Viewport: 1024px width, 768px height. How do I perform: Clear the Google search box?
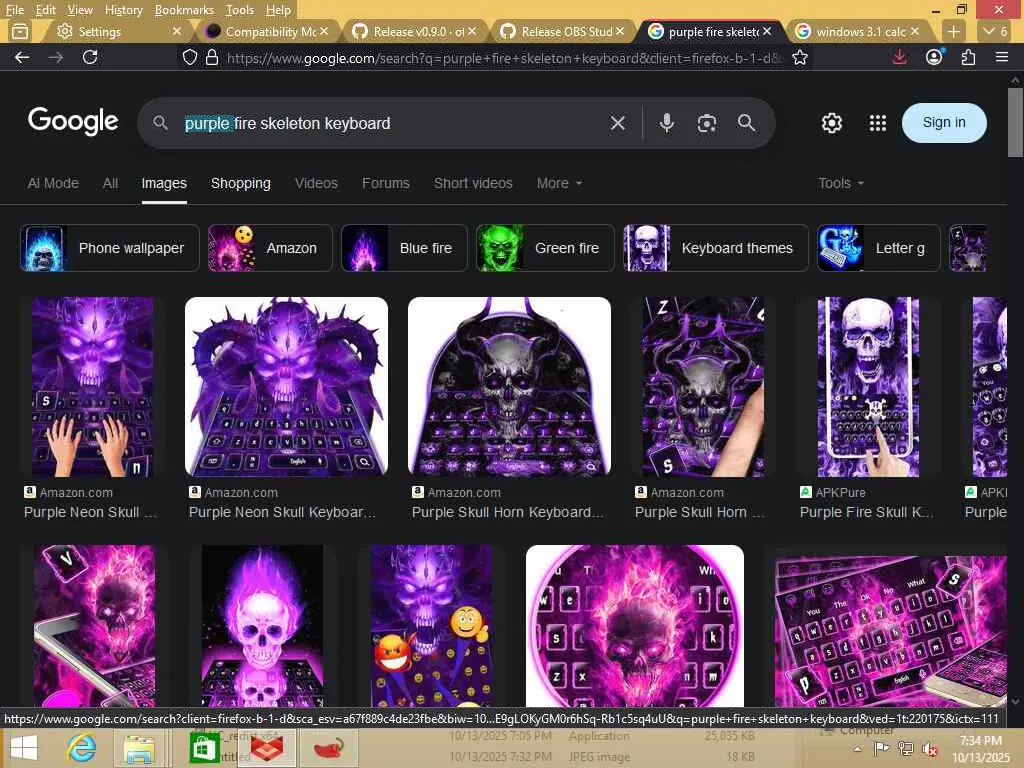[x=617, y=123]
